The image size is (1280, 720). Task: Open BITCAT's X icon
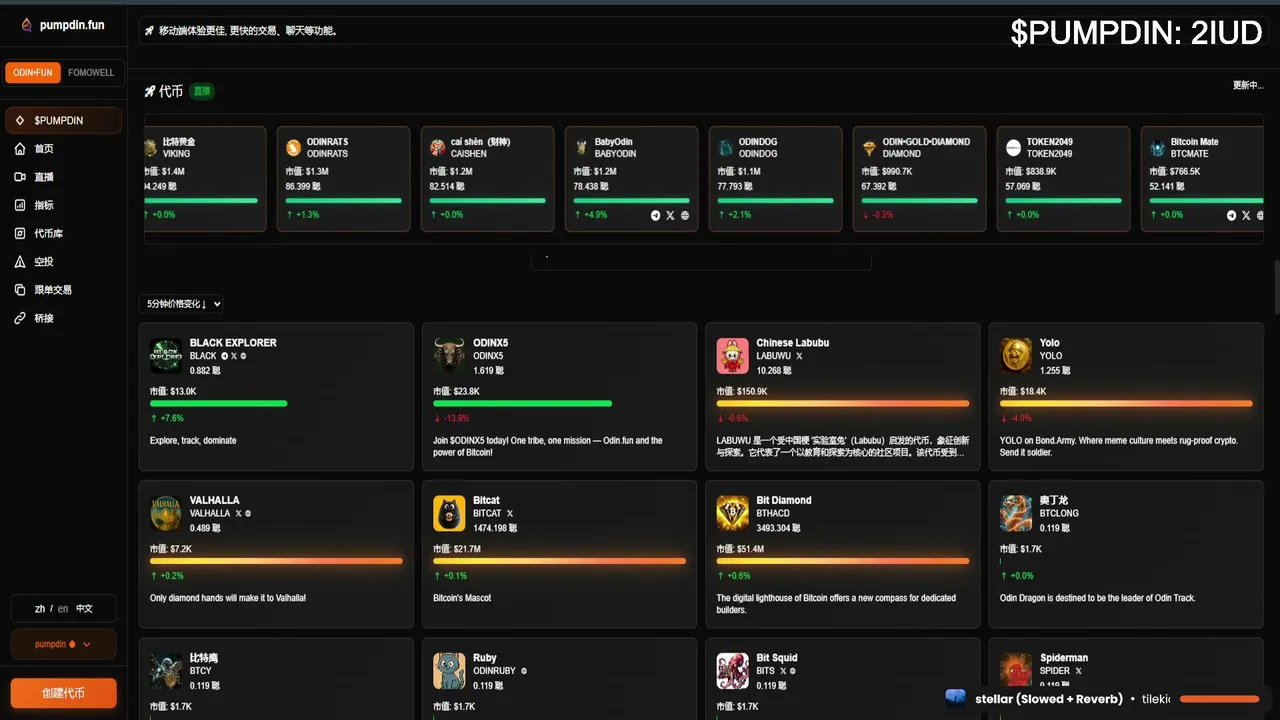[x=510, y=514]
